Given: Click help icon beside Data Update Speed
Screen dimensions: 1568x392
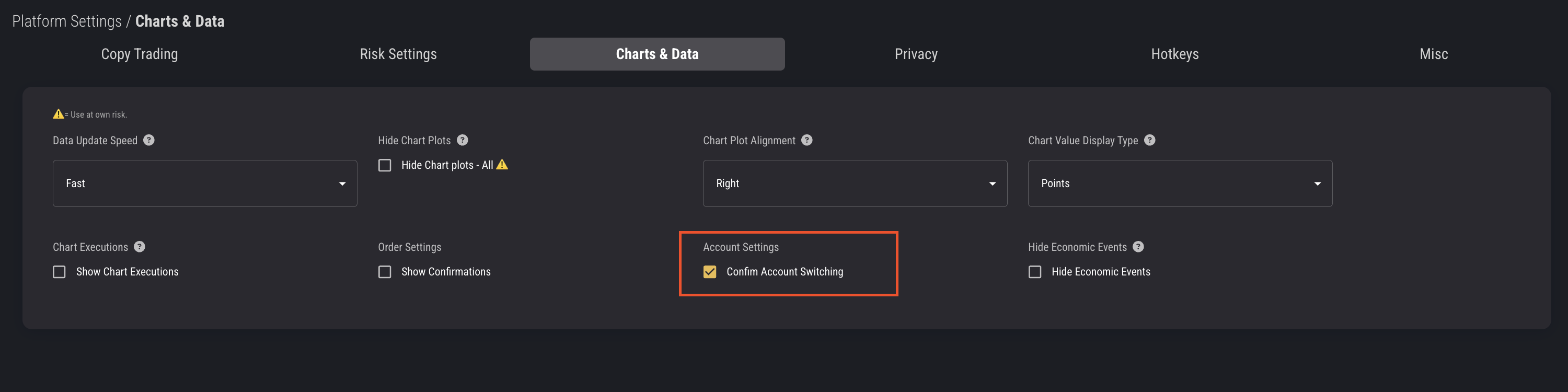Looking at the screenshot, I should pyautogui.click(x=149, y=140).
